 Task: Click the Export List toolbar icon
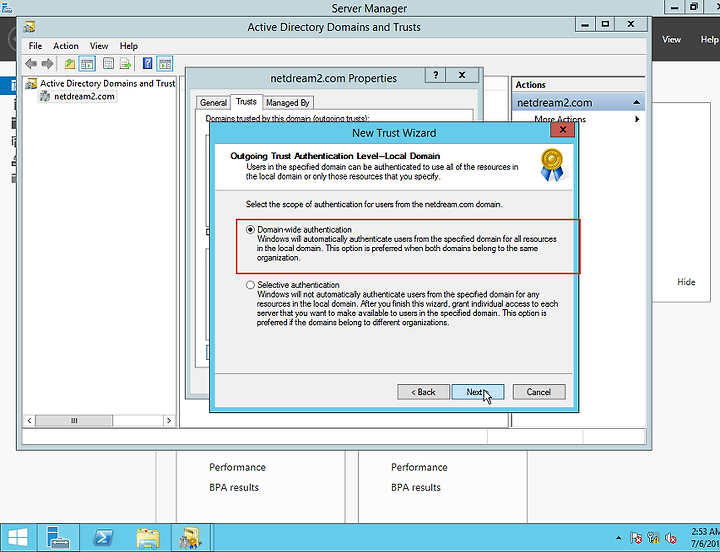coord(125,64)
